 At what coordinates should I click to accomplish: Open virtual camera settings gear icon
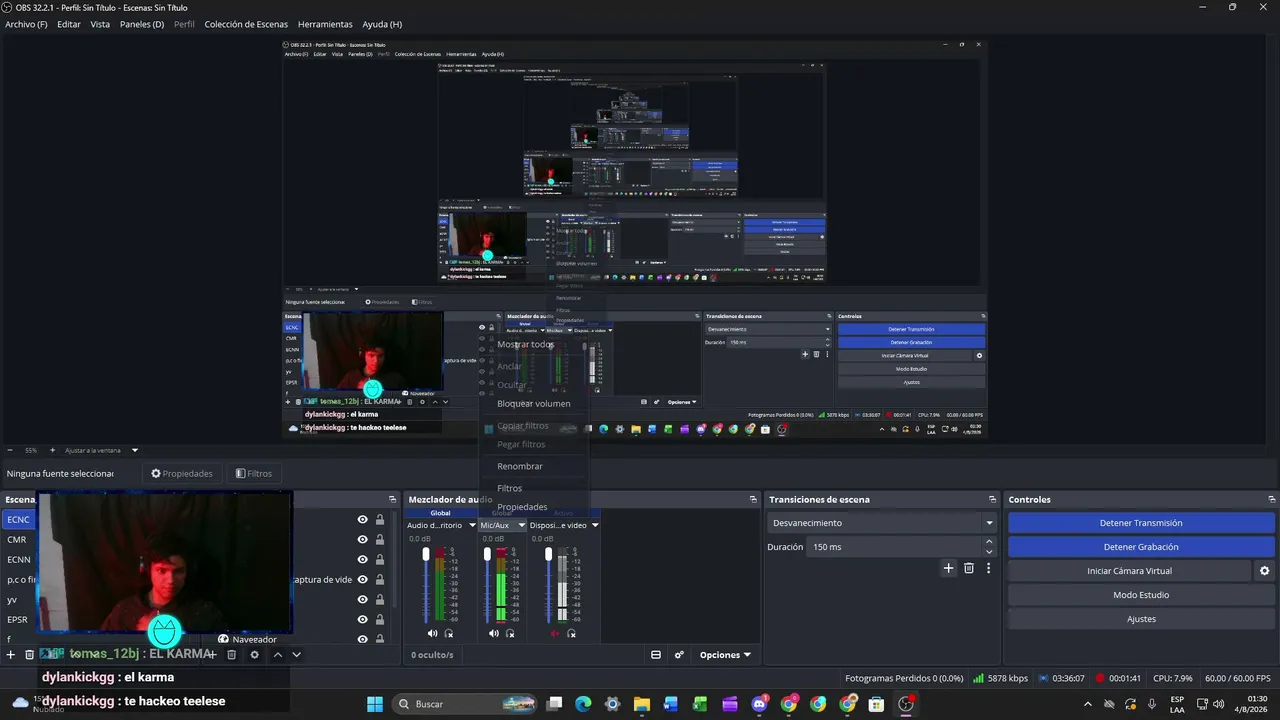click(x=1264, y=571)
